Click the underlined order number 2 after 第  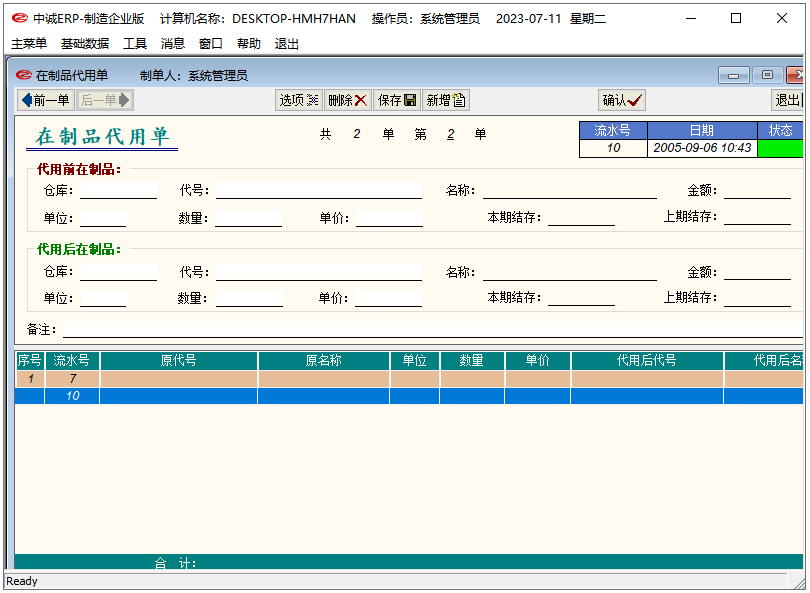[450, 134]
